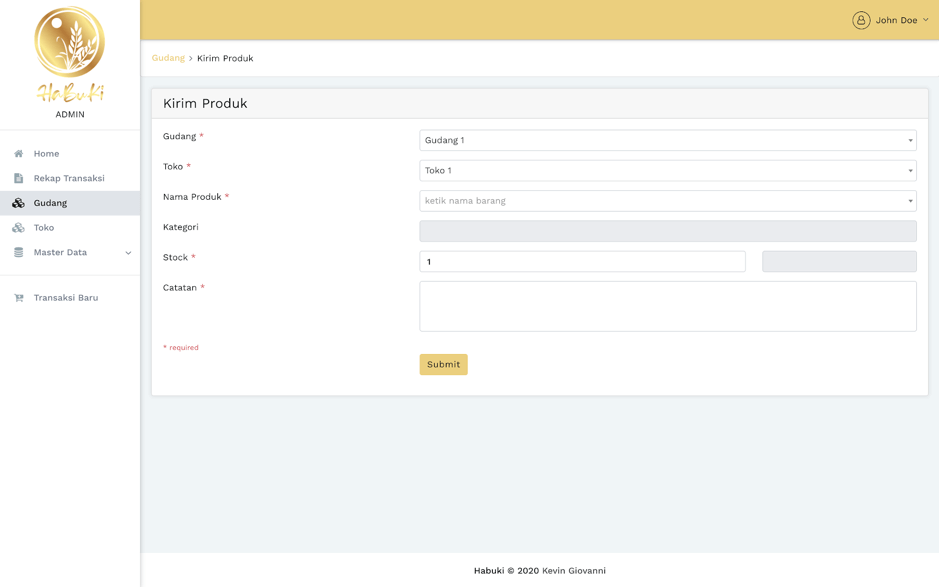Click into the Catatan text area

click(x=667, y=306)
